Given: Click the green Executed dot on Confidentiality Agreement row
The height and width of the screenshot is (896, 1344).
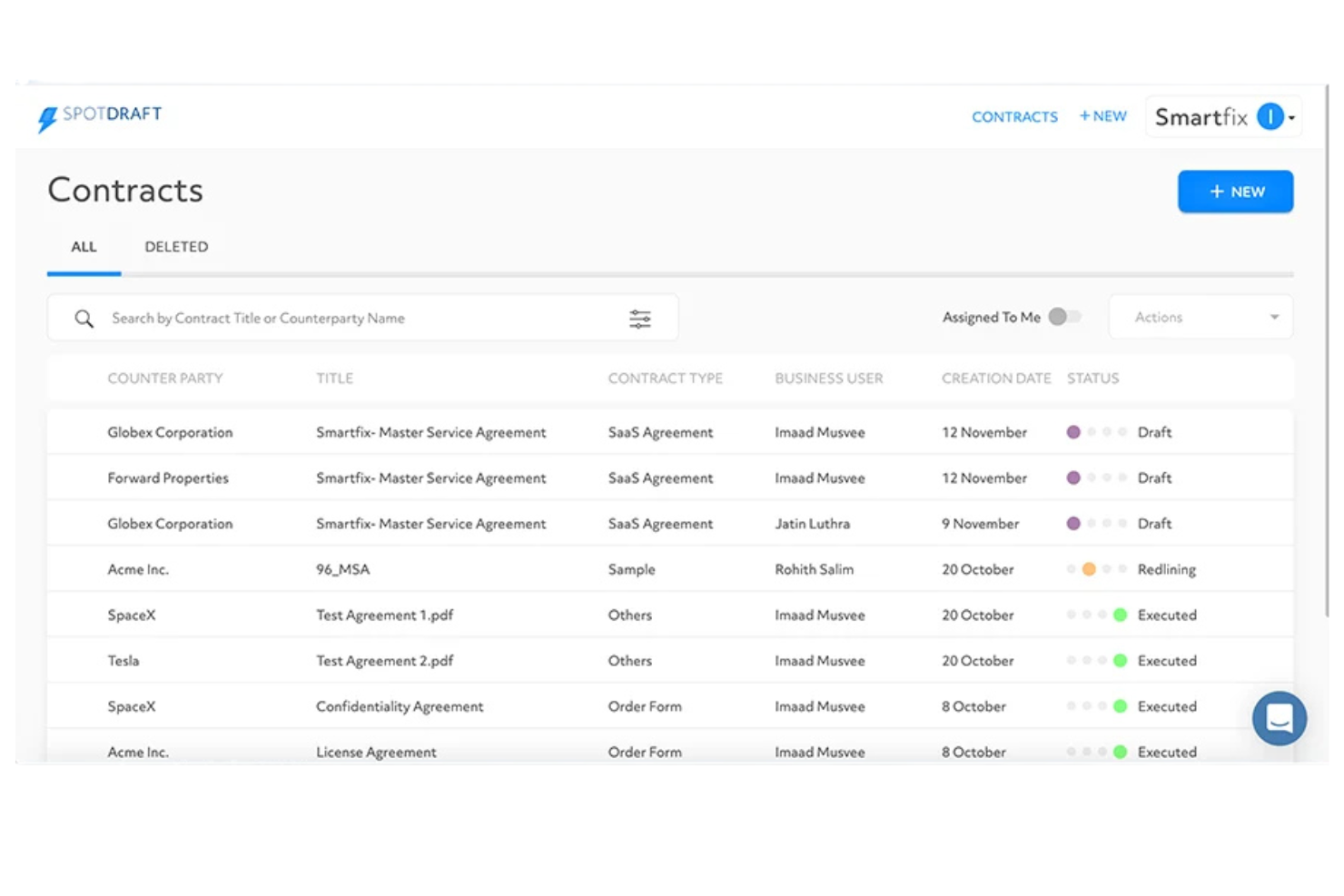Looking at the screenshot, I should (x=1120, y=705).
